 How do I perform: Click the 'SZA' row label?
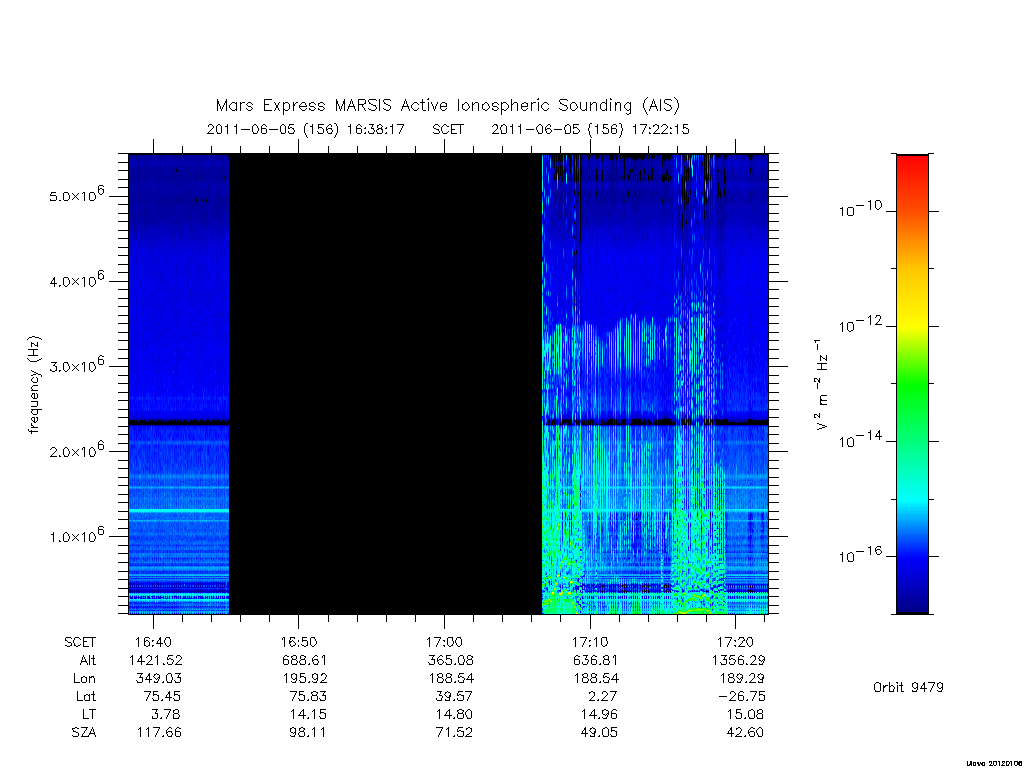pyautogui.click(x=84, y=733)
